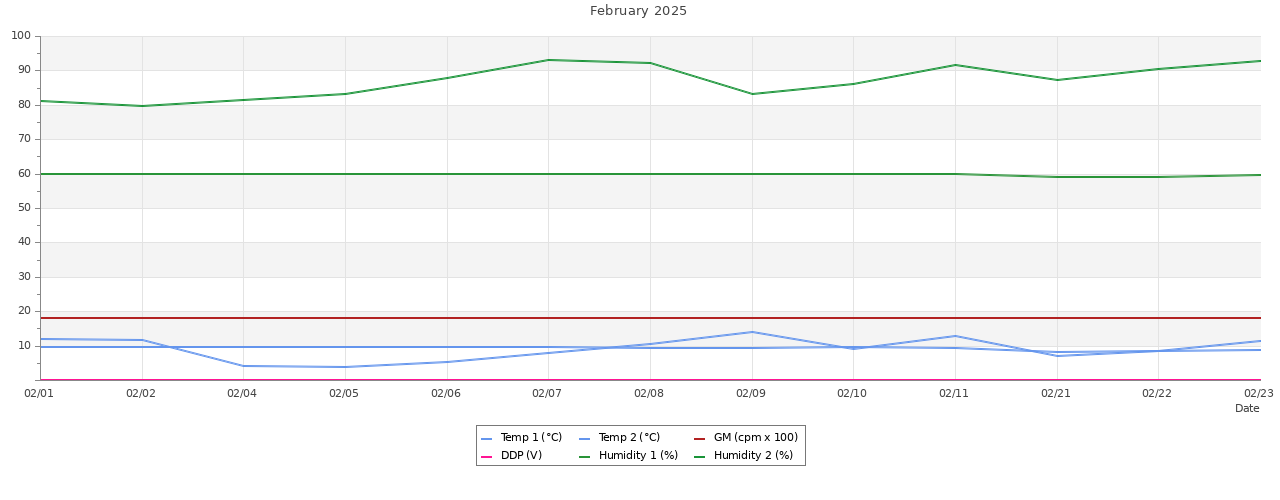The height and width of the screenshot is (500, 1280).
Task: Click the 02/07 peak on top humidity line
Action: [x=548, y=60]
